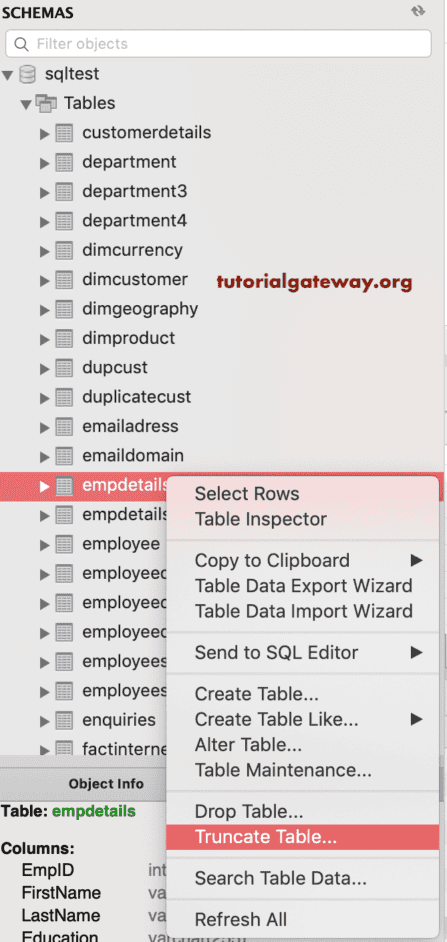Click the emaildomain table icon
Screen dimensions: 447x942
[64, 457]
